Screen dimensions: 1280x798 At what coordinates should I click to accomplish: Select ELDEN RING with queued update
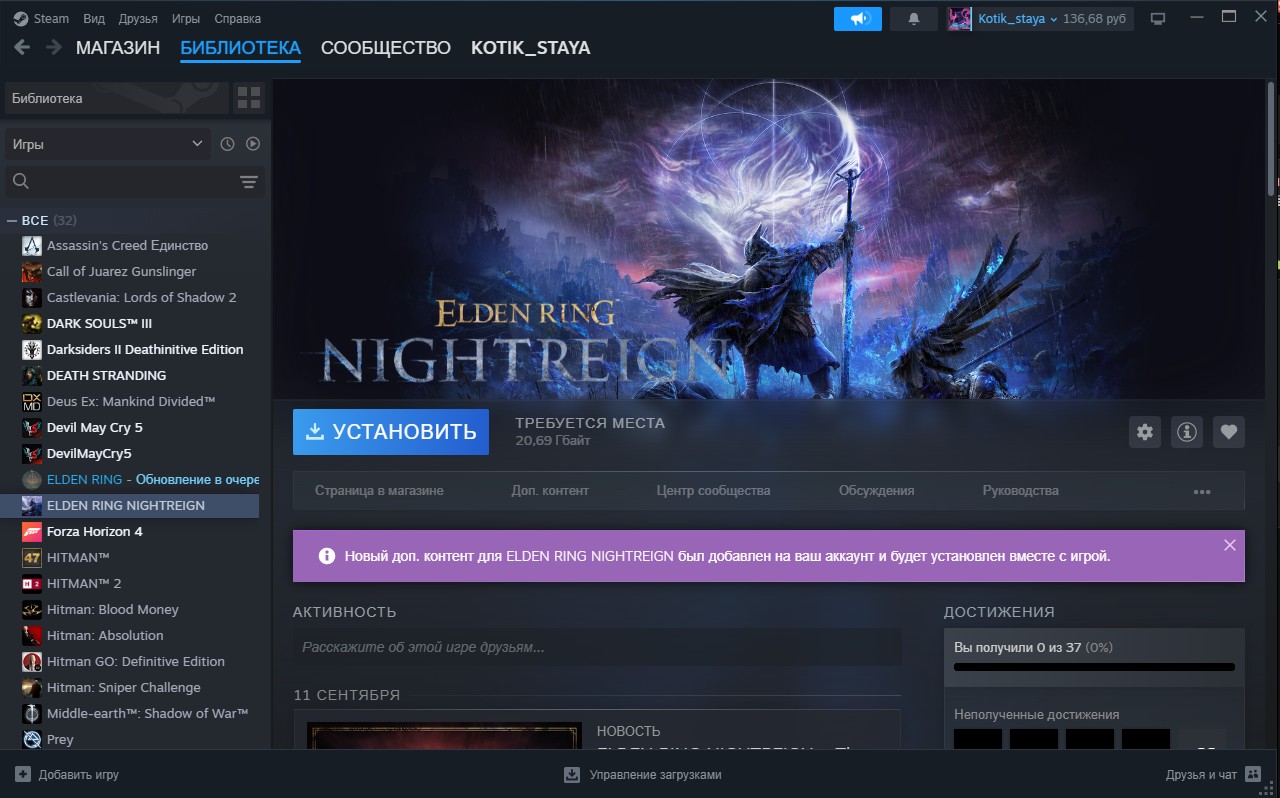tap(139, 479)
